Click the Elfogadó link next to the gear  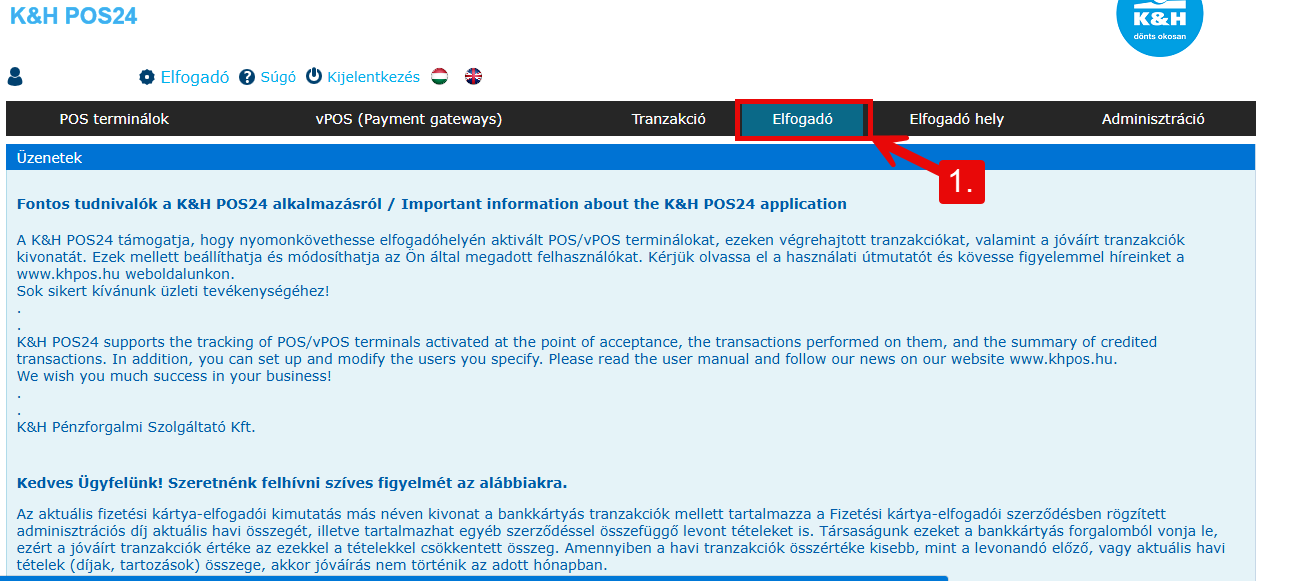[195, 77]
